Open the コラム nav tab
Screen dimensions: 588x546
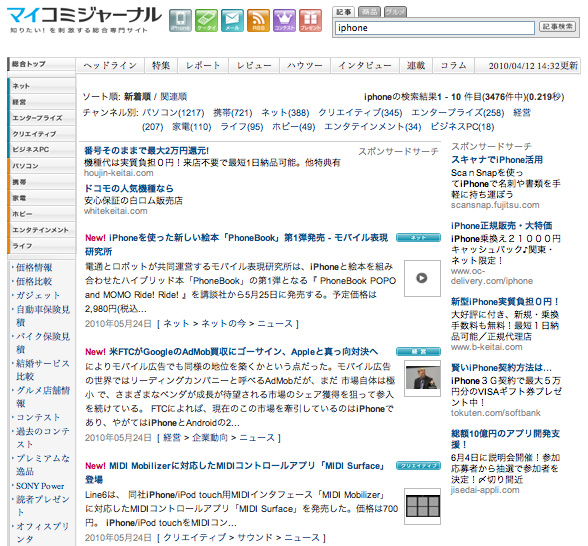(x=454, y=65)
